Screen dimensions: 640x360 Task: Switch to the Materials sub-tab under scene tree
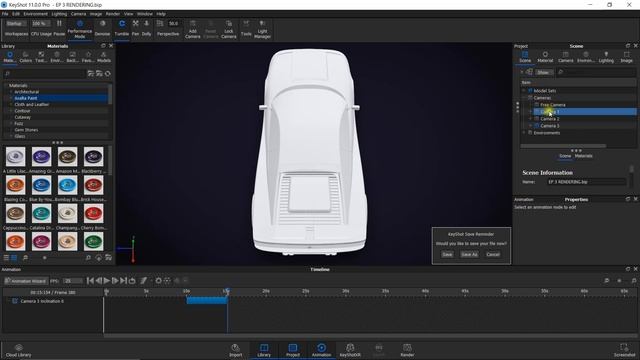(x=584, y=156)
